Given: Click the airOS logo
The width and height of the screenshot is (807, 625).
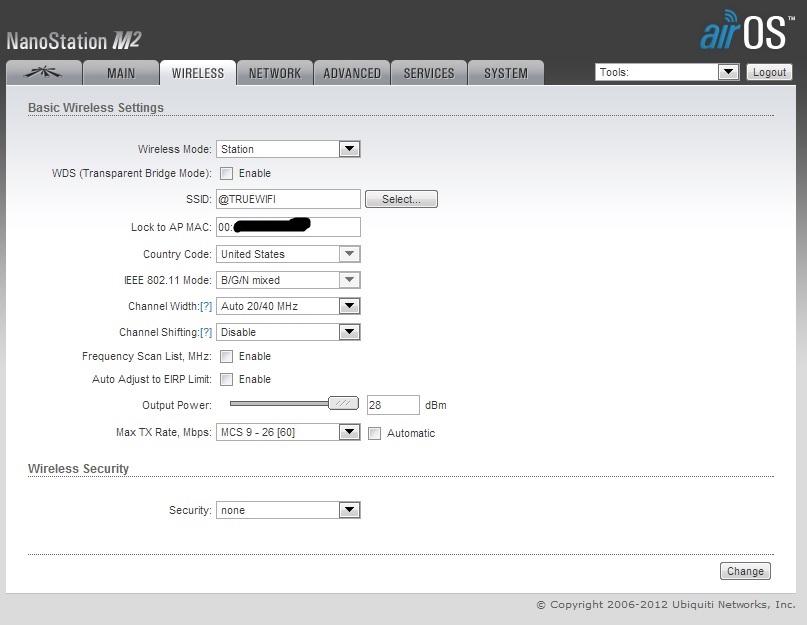Looking at the screenshot, I should point(742,32).
